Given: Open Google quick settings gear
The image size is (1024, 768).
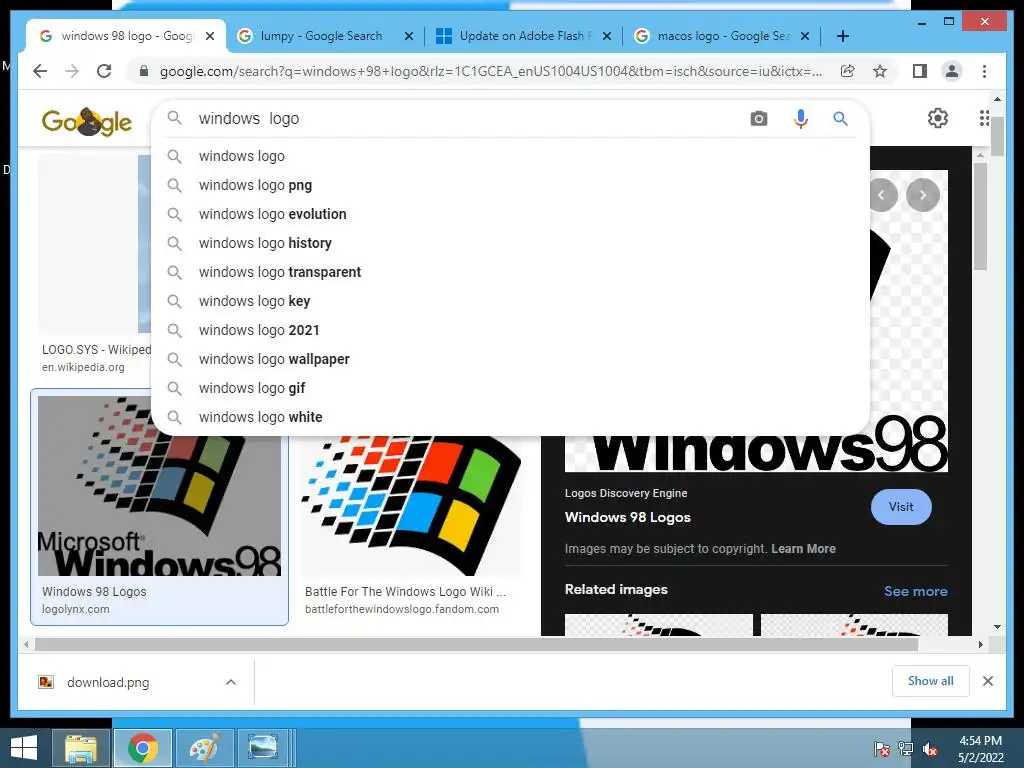Looking at the screenshot, I should 938,118.
